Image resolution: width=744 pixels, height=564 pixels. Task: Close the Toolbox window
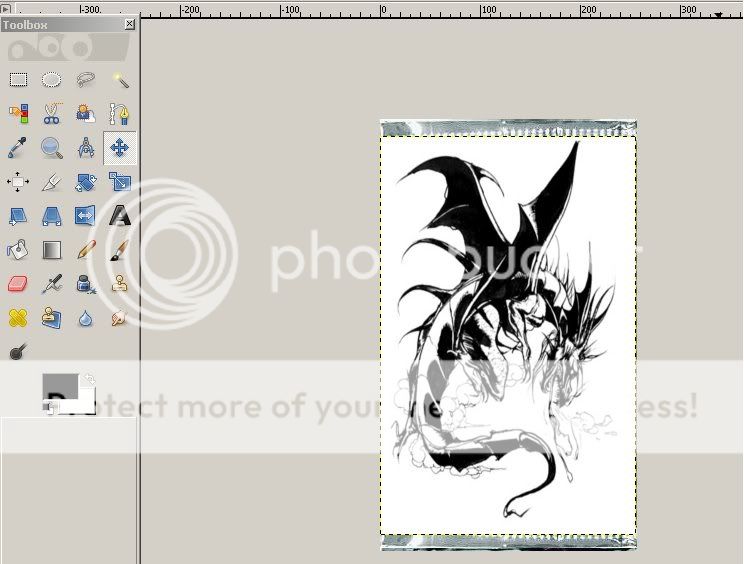click(130, 24)
